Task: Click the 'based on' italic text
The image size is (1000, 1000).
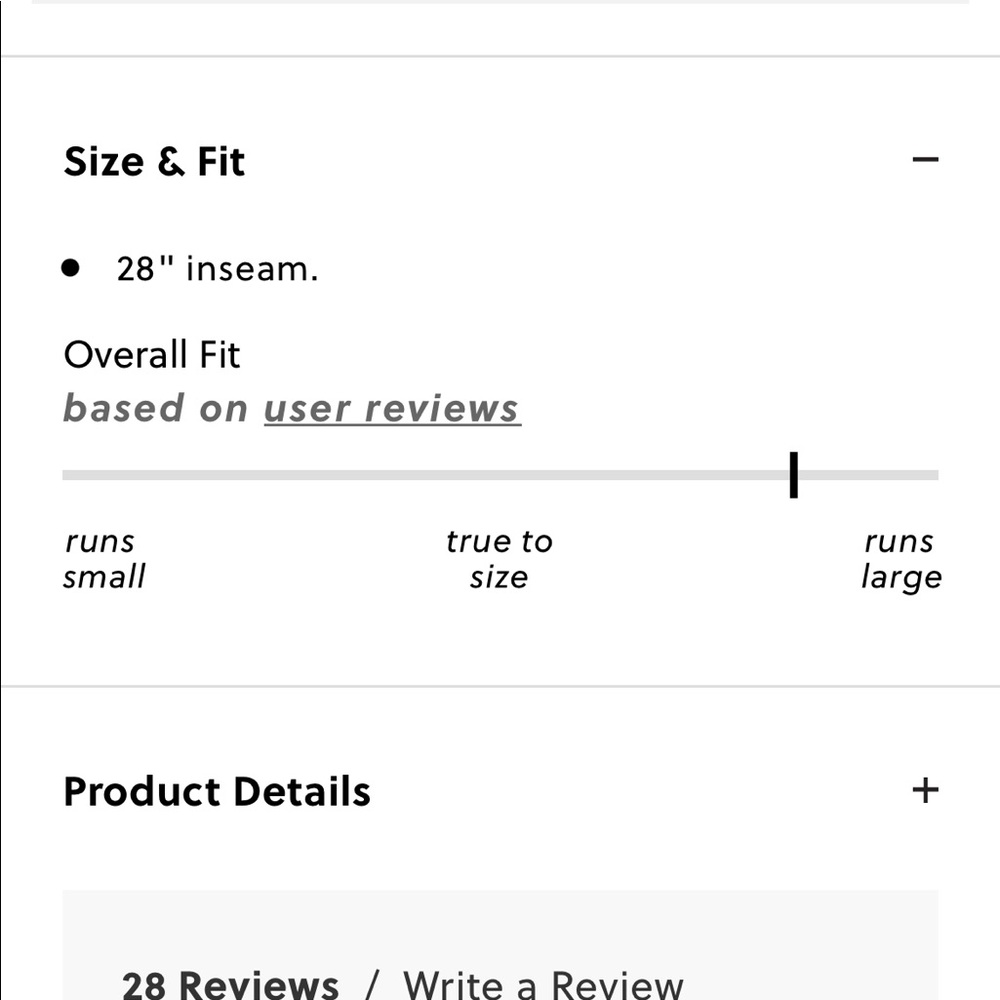Action: click(155, 409)
